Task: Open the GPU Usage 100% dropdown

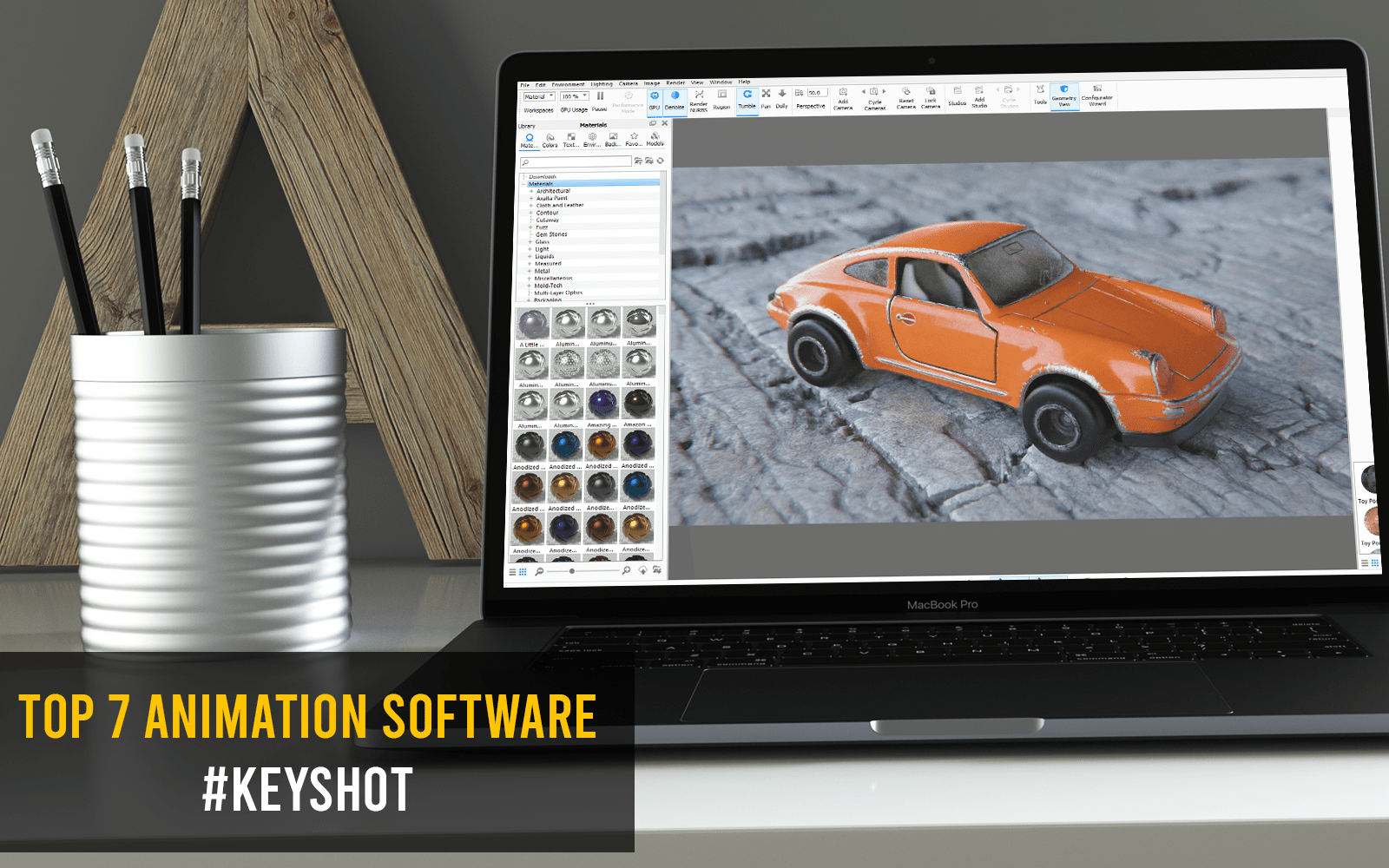Action: point(574,96)
